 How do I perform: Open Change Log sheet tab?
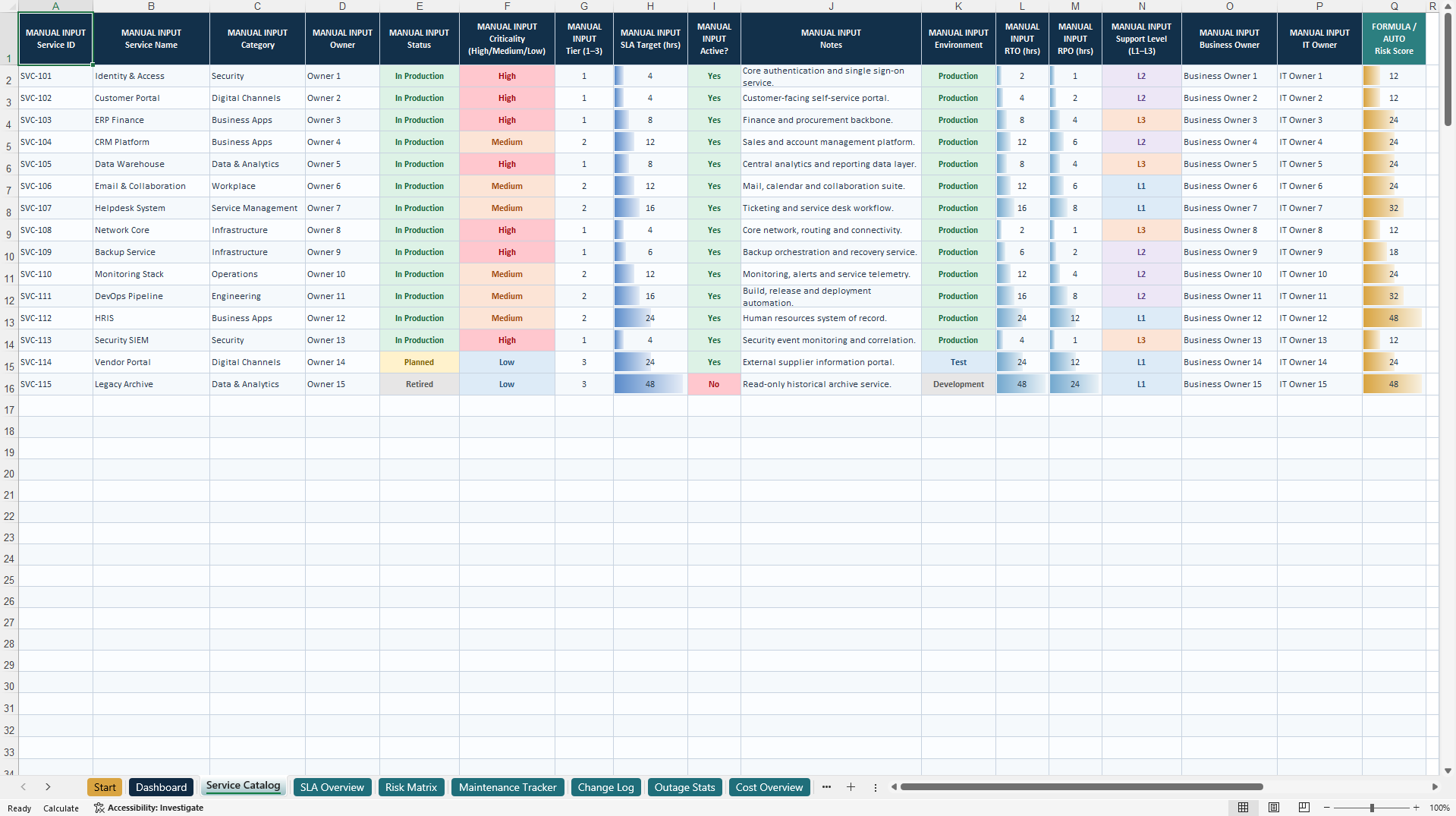pyautogui.click(x=605, y=787)
